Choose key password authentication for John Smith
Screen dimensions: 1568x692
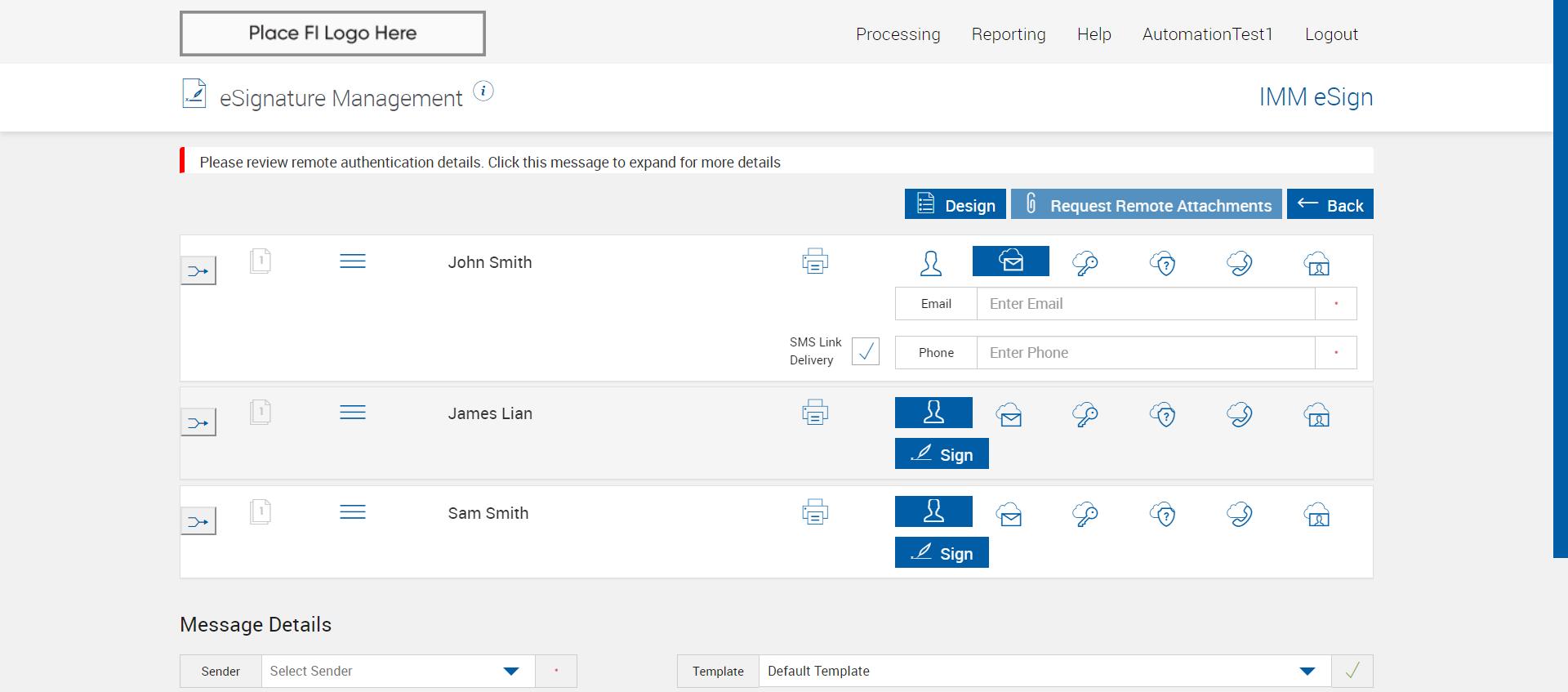click(x=1085, y=263)
